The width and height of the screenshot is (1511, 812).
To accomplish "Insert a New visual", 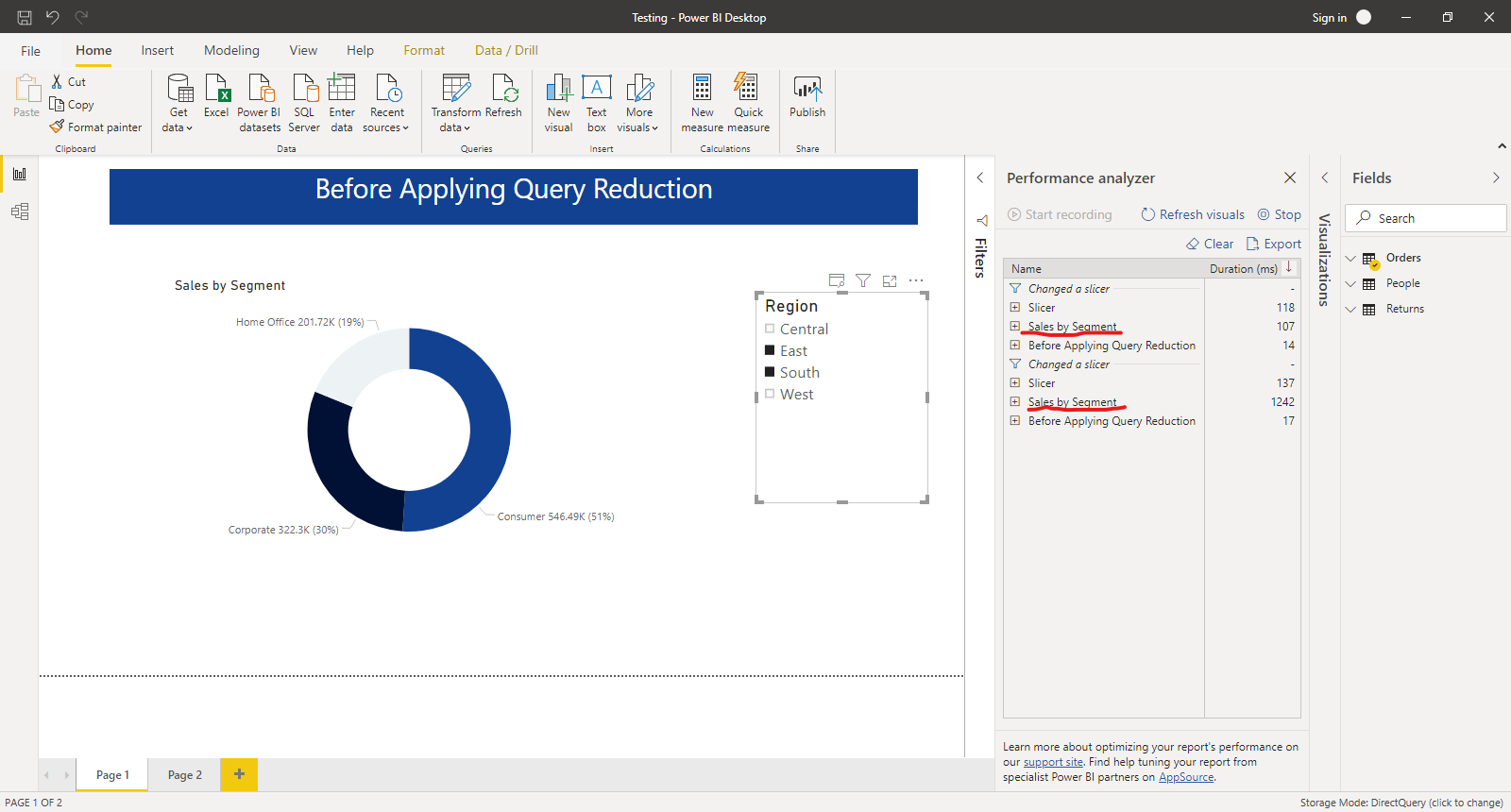I will tap(558, 104).
